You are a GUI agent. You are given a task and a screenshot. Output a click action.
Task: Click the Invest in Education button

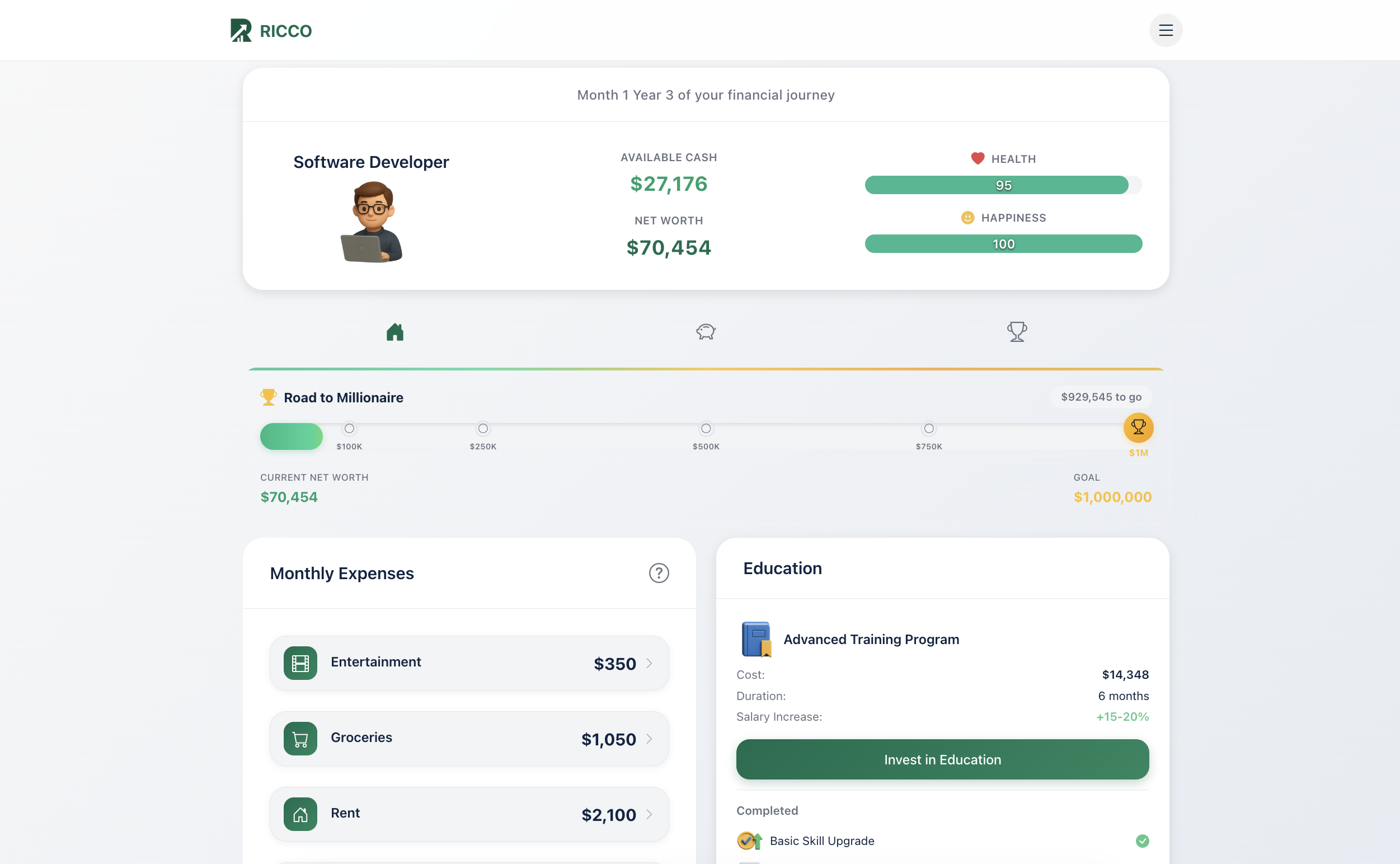tap(942, 759)
